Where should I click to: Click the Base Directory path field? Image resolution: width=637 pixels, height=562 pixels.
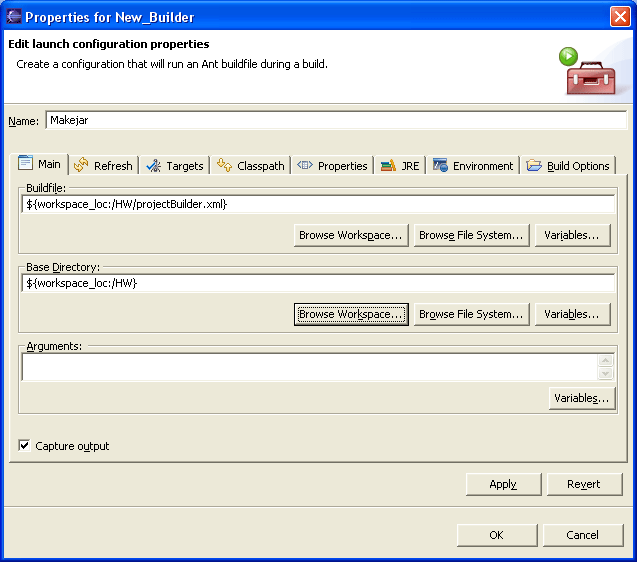tap(318, 283)
